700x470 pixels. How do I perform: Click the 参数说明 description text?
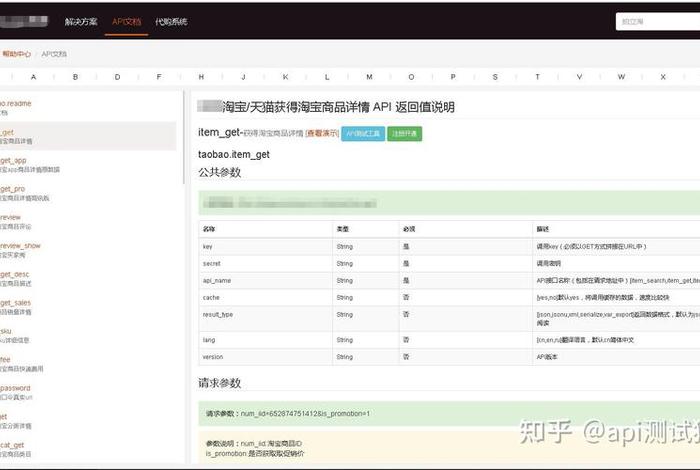pos(255,448)
